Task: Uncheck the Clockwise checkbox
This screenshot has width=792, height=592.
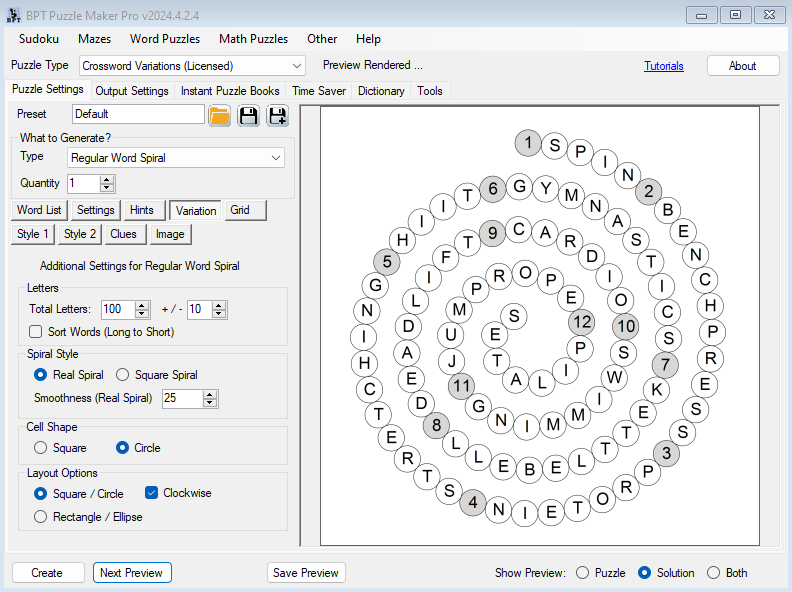Action: (152, 493)
